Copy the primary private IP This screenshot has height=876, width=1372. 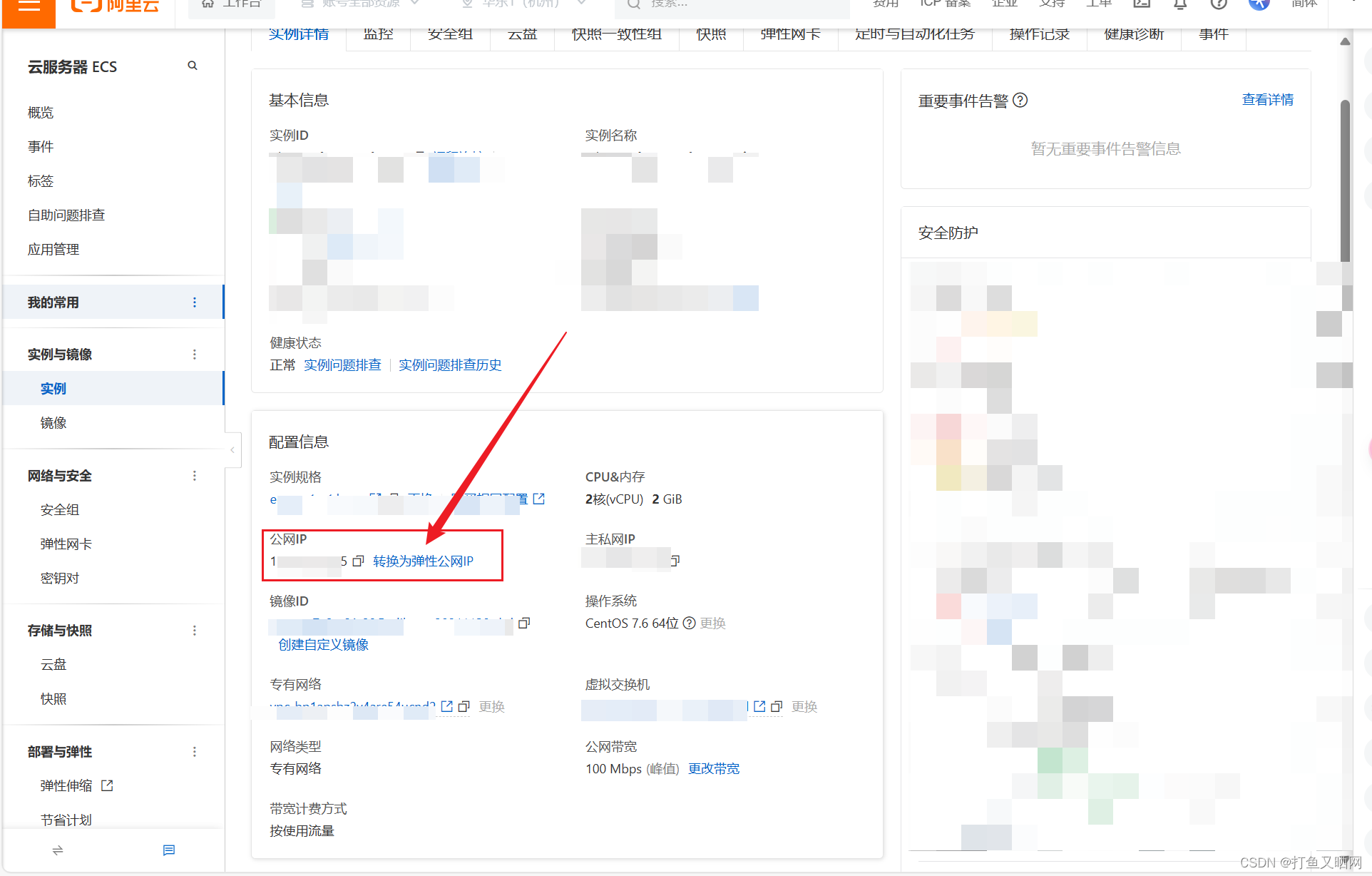(x=675, y=561)
